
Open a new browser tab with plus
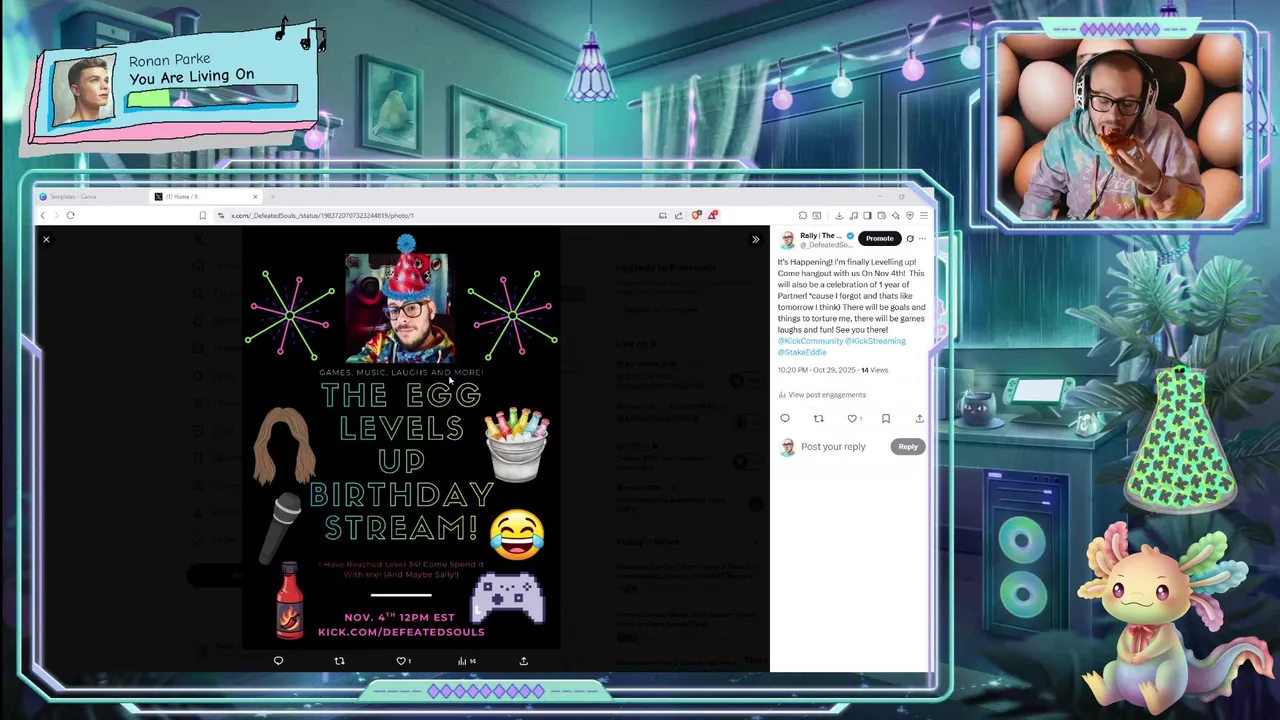(x=272, y=196)
